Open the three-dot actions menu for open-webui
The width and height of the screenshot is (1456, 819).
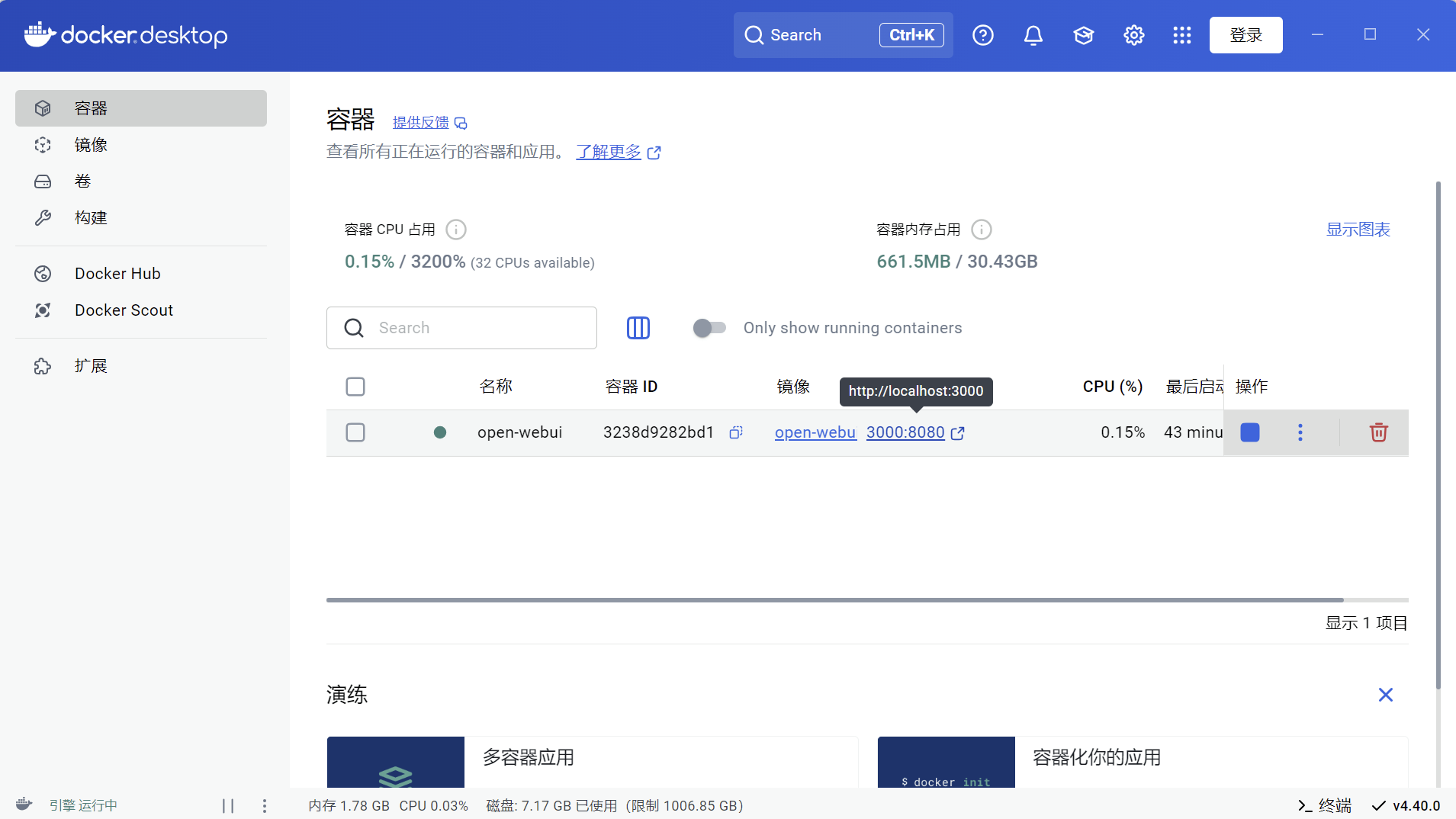click(1300, 432)
